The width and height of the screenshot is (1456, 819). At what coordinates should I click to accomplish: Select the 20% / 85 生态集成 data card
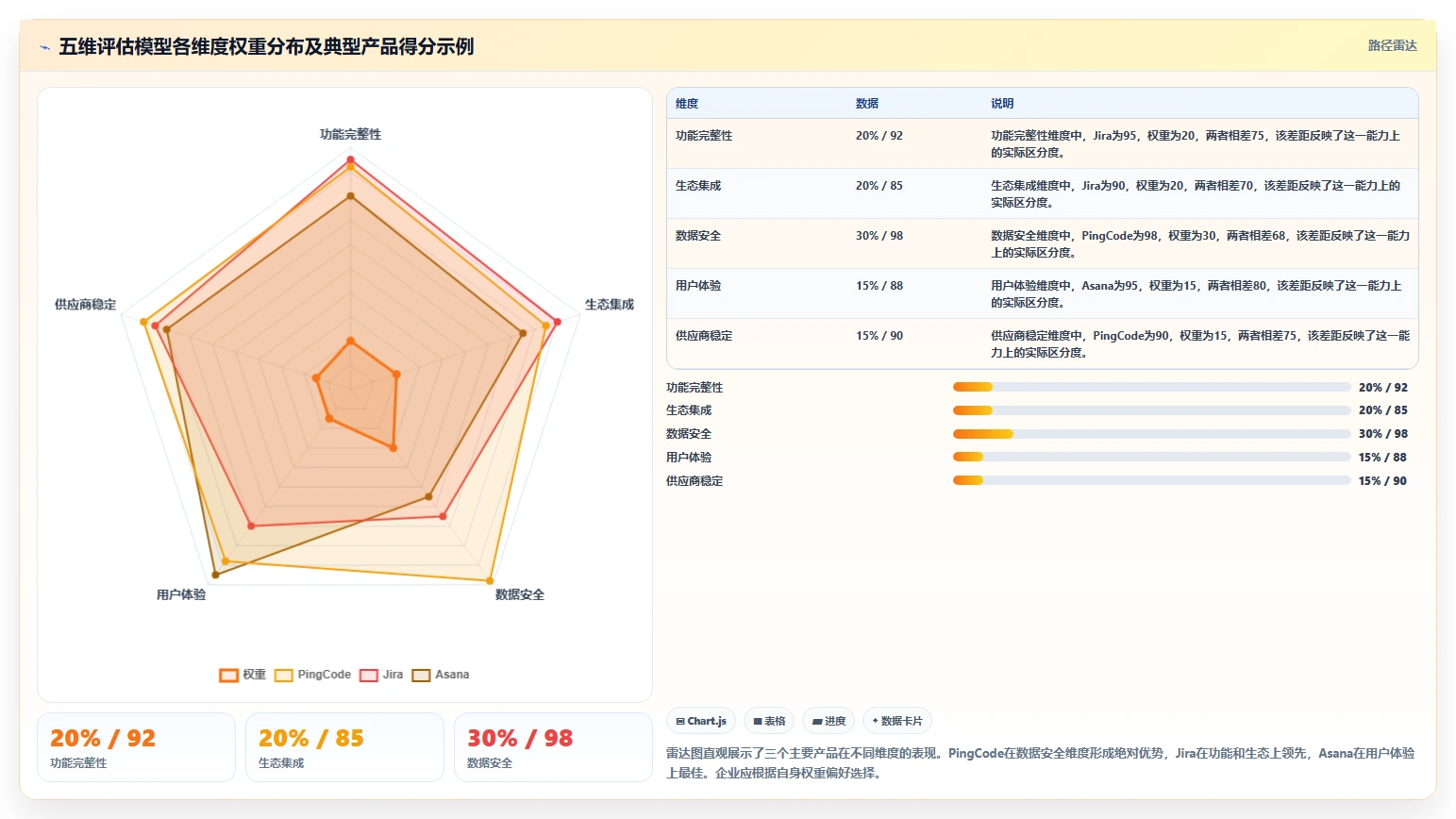[x=344, y=747]
